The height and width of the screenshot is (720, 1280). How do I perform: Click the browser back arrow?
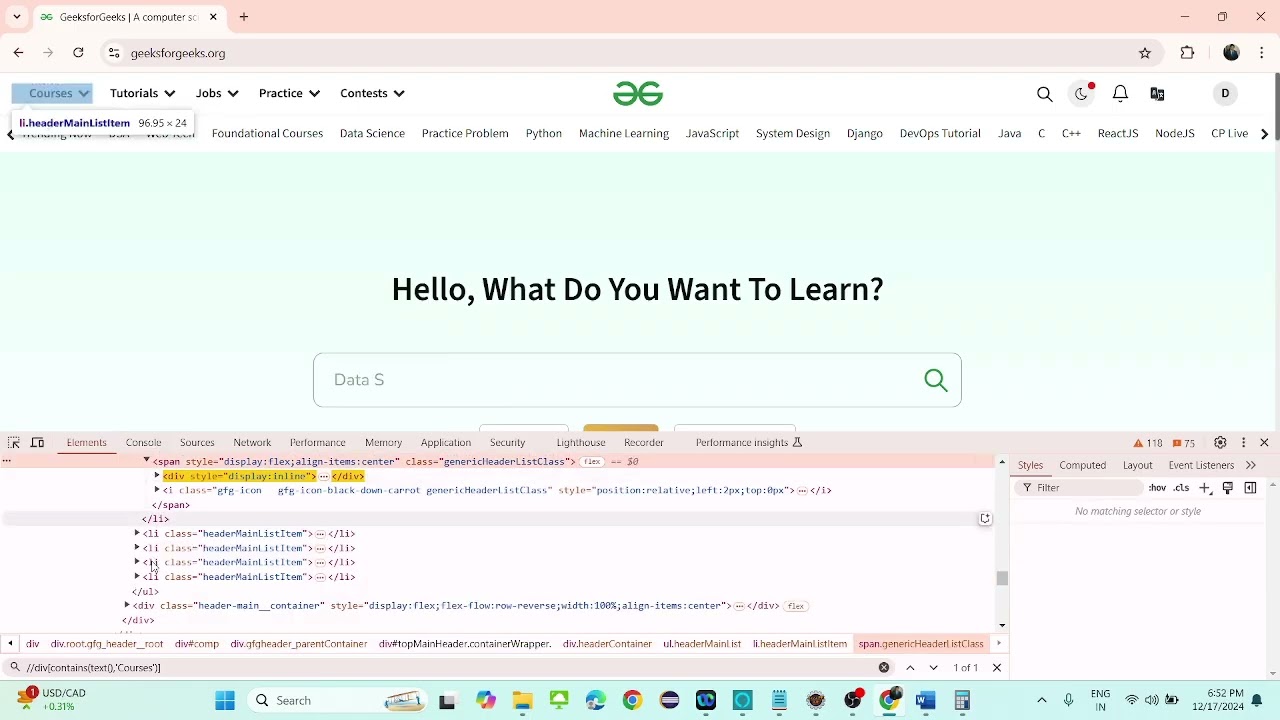(18, 53)
